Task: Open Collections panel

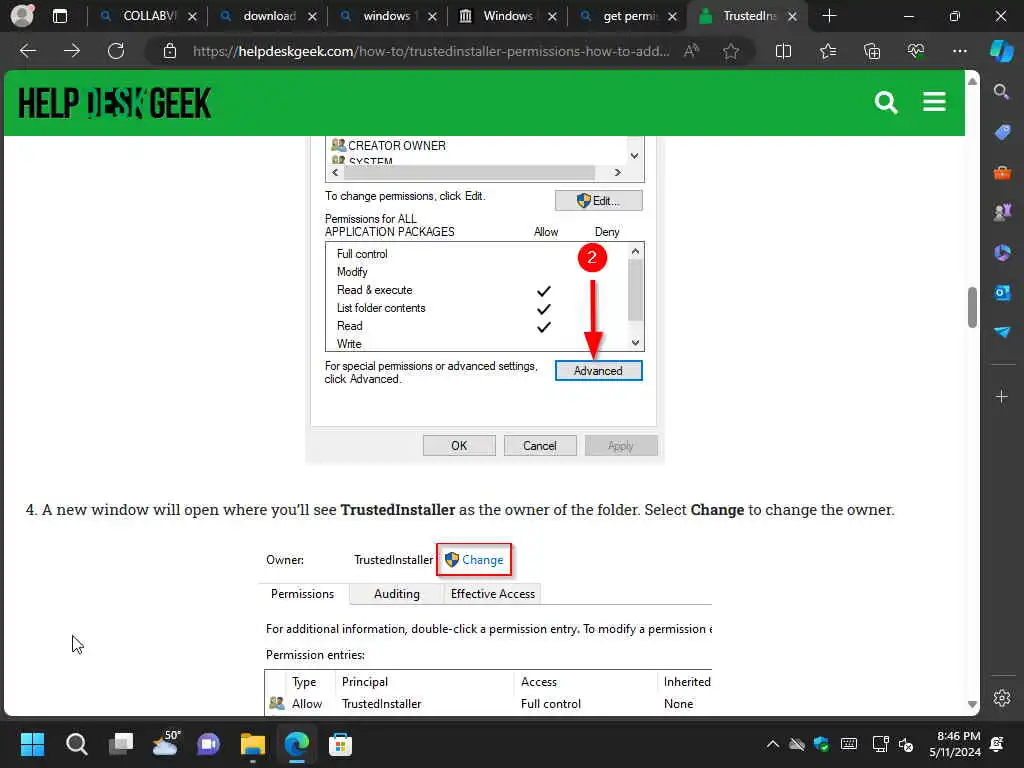Action: pyautogui.click(x=872, y=51)
